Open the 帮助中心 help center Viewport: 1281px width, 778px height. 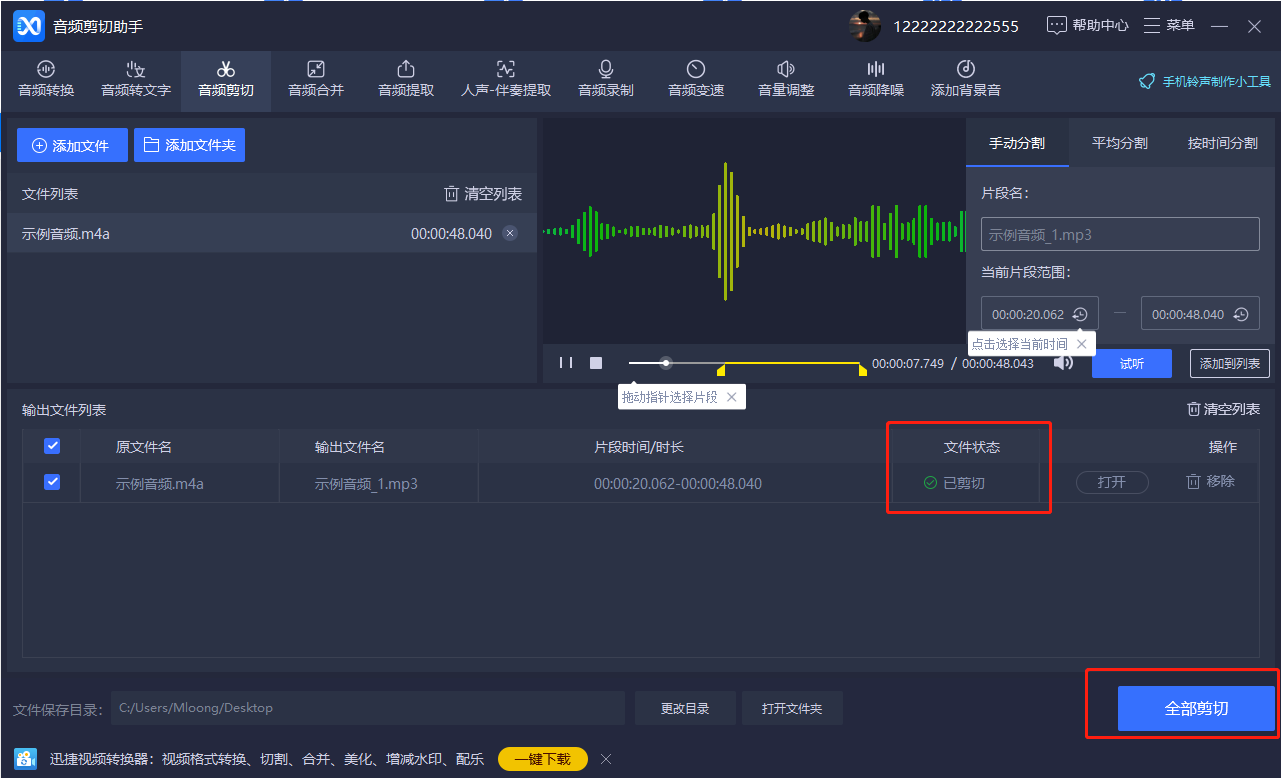coord(1088,26)
